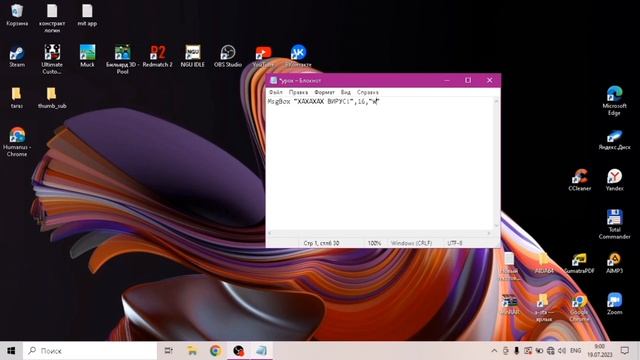Select the Redmatch 2 desktop icon
This screenshot has width=640, height=360.
tap(158, 56)
